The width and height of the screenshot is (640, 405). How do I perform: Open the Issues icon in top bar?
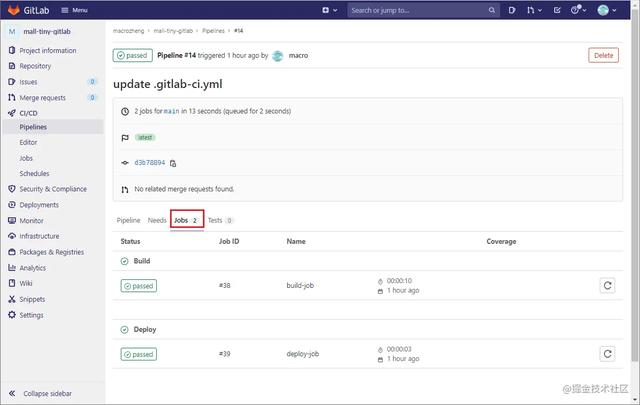[x=512, y=10]
